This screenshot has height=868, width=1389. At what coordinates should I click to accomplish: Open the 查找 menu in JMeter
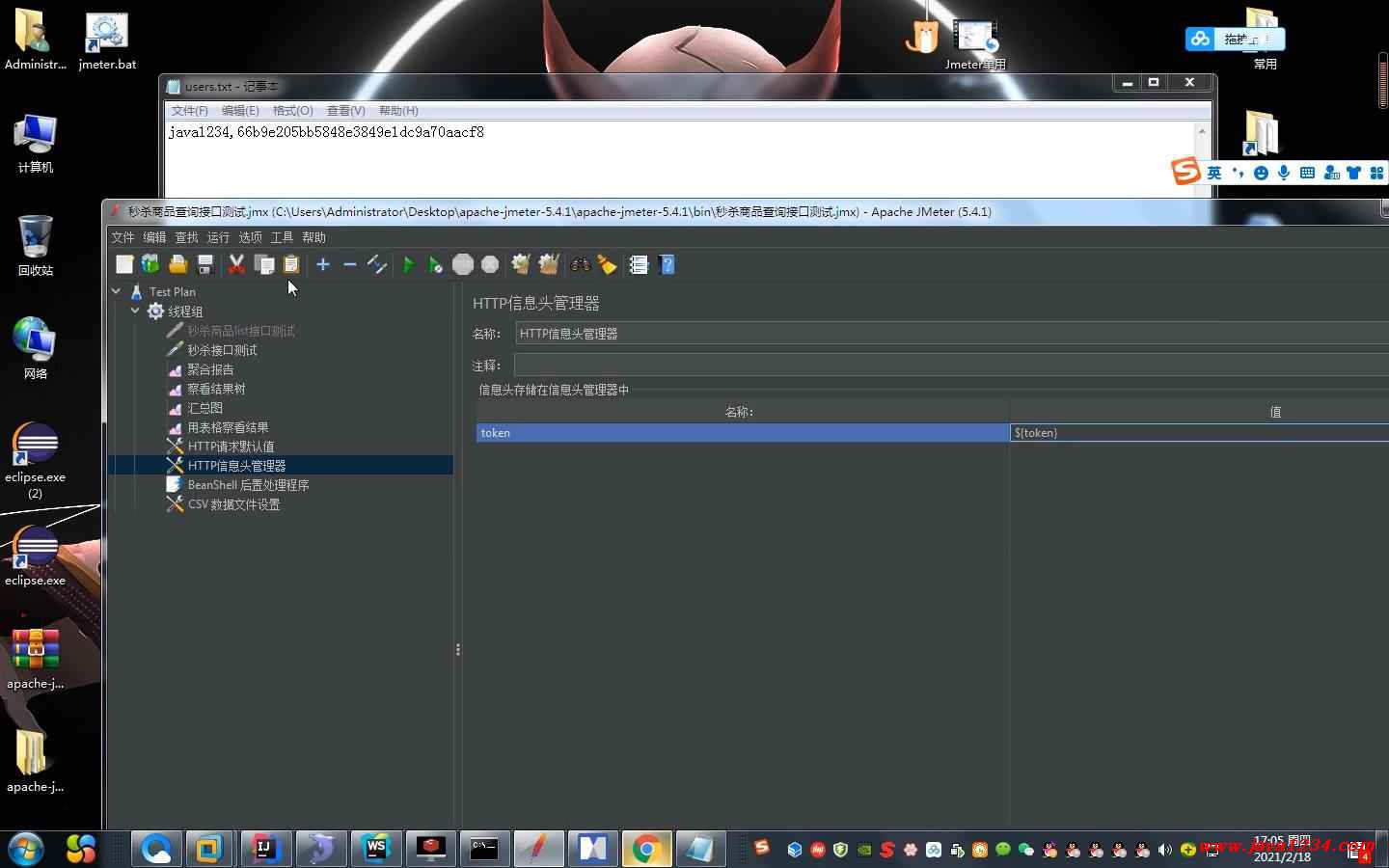coord(186,237)
